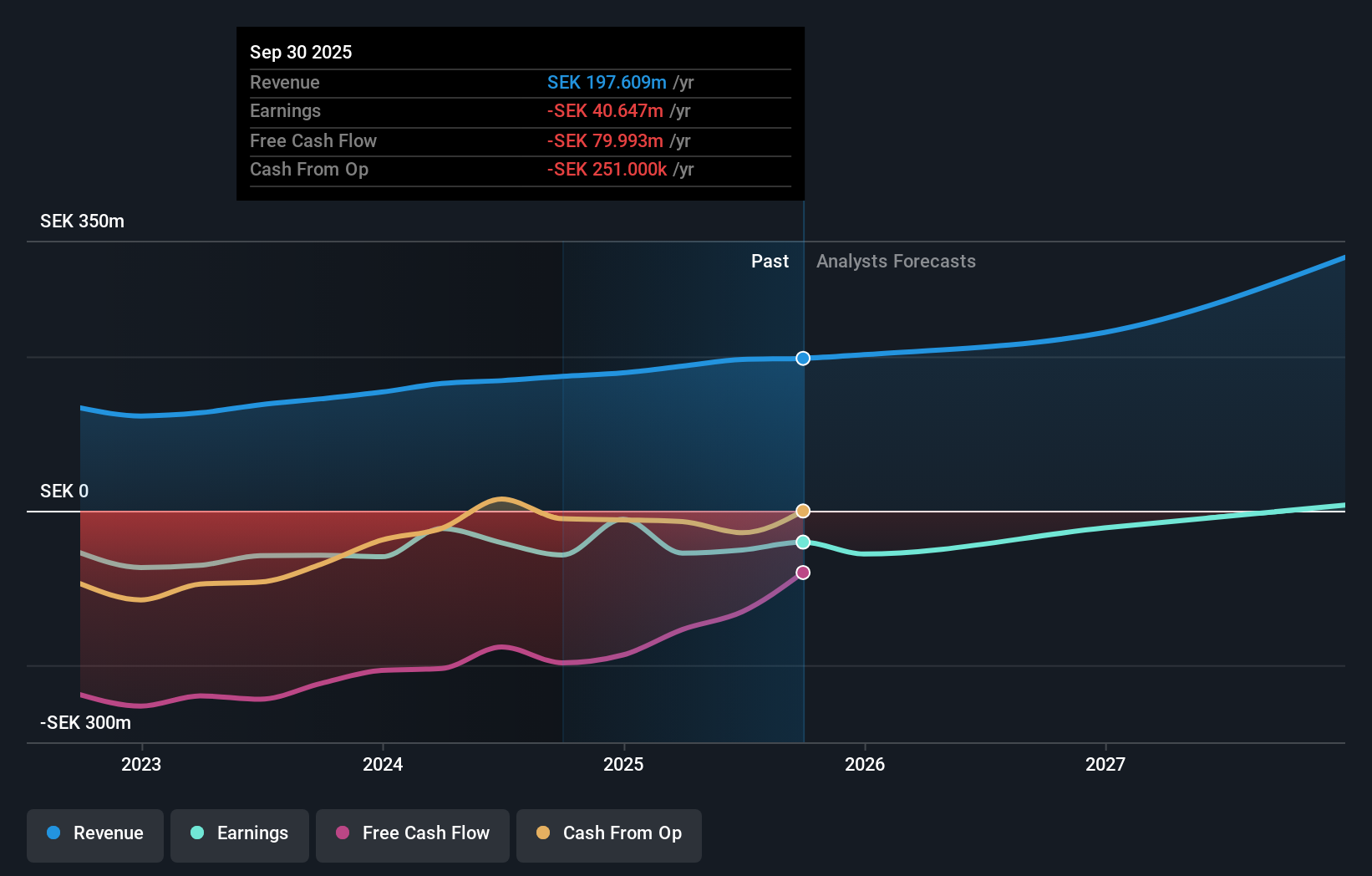The height and width of the screenshot is (876, 1372).
Task: Click the blue dot in the Revenue legend
Action: click(53, 833)
